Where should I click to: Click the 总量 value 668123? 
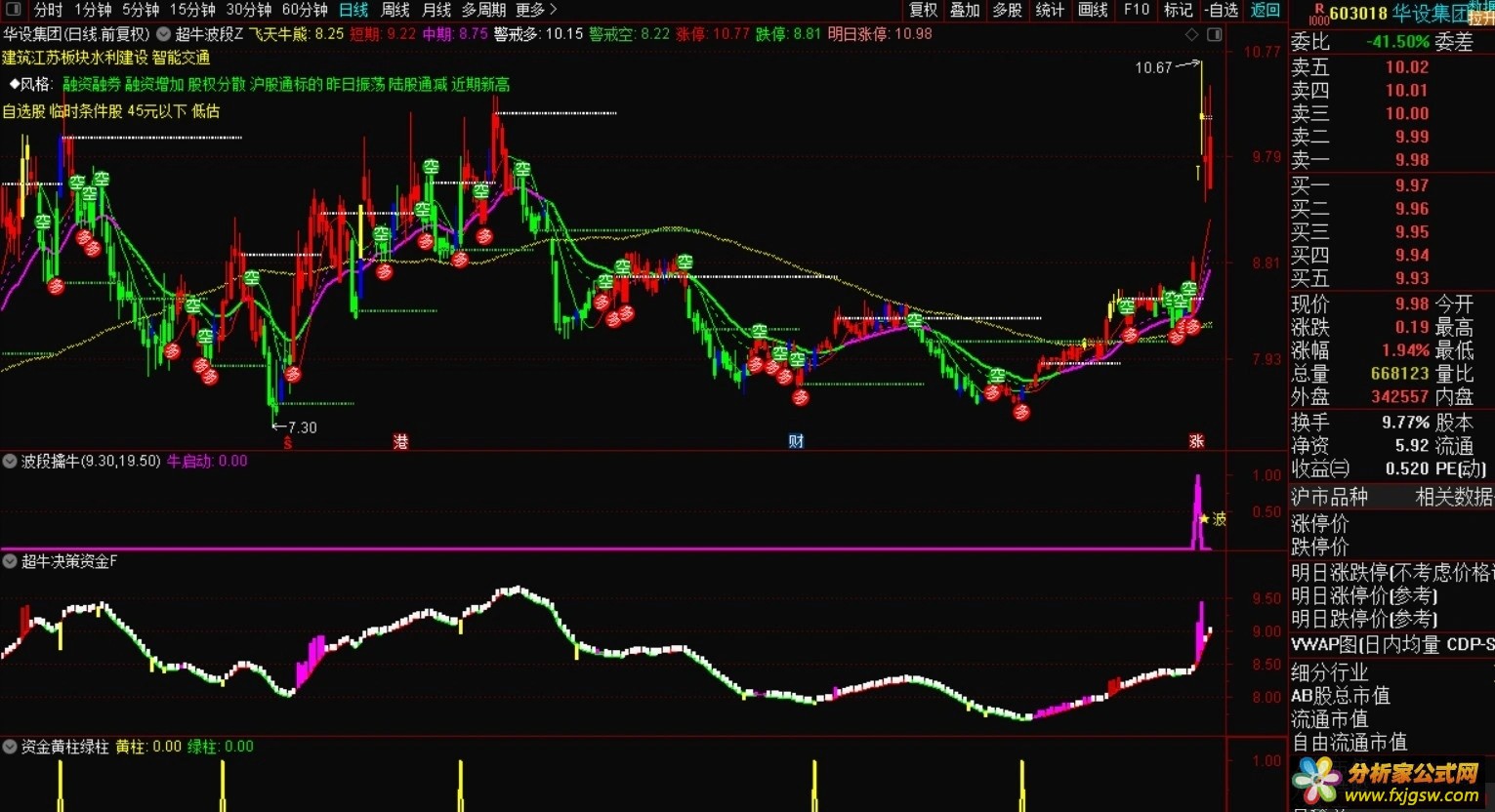click(x=1399, y=374)
